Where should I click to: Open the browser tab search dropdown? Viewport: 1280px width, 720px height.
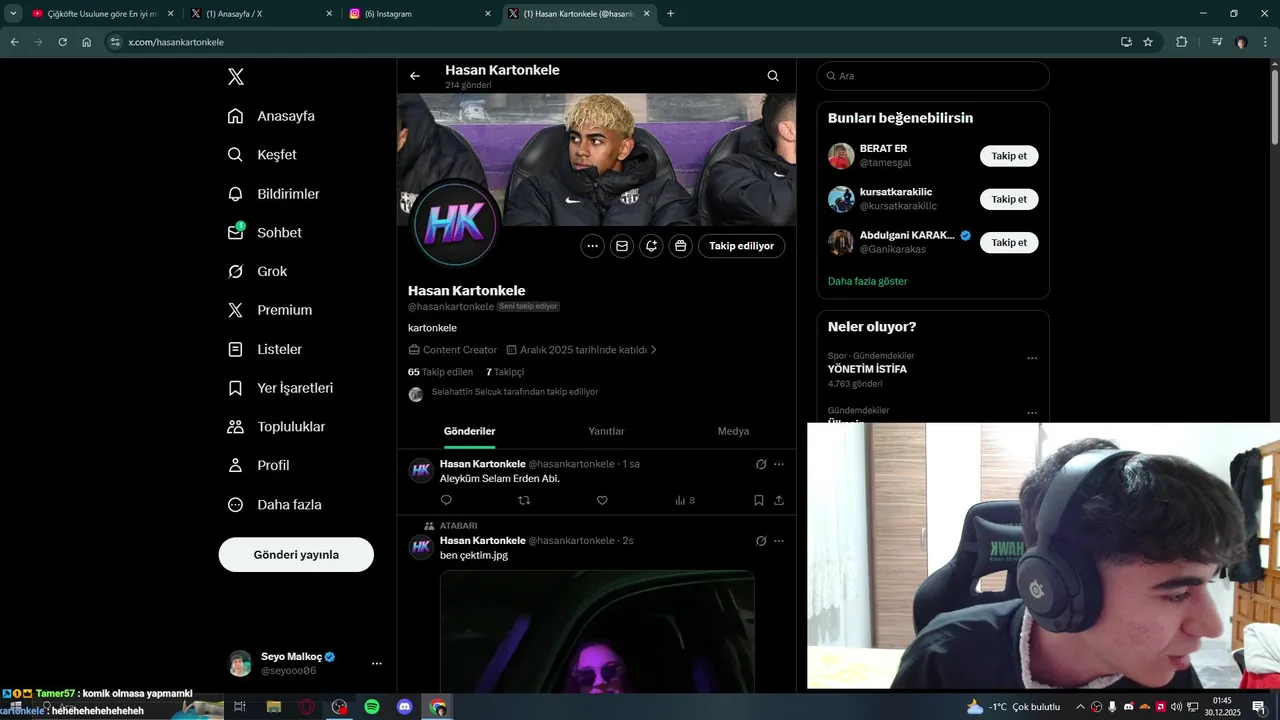coord(13,14)
